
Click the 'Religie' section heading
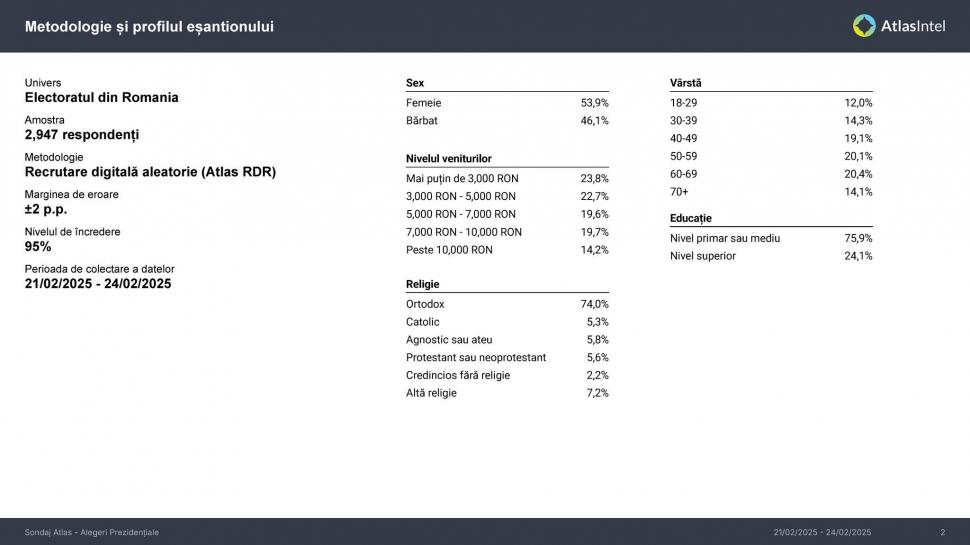pyautogui.click(x=423, y=284)
